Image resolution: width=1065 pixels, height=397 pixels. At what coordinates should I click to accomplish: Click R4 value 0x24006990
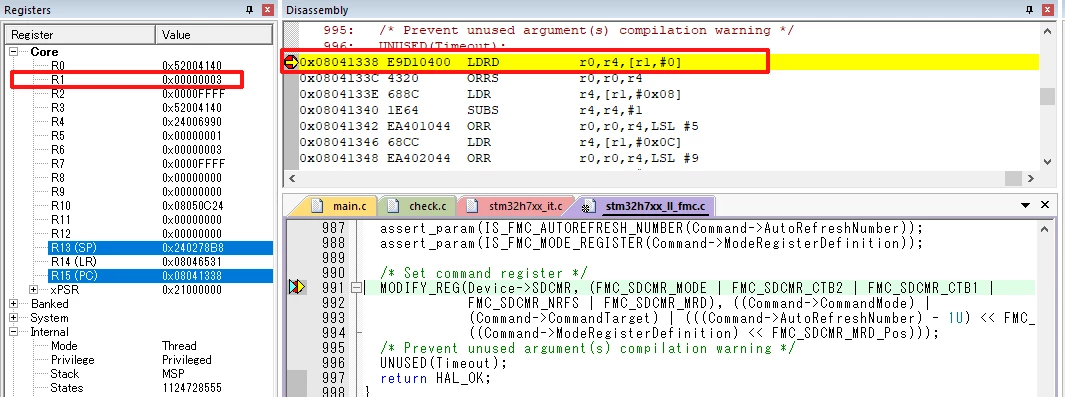coord(192,122)
